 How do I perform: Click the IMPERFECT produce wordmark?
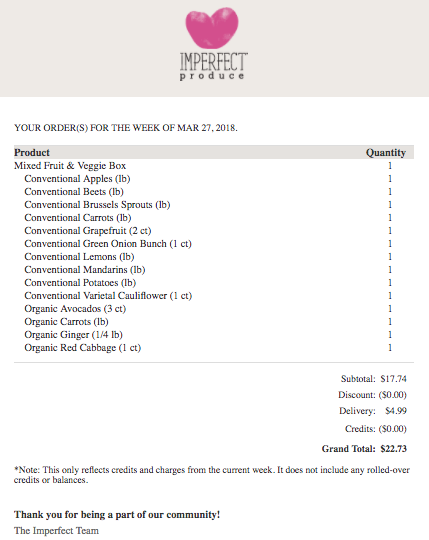pos(213,67)
